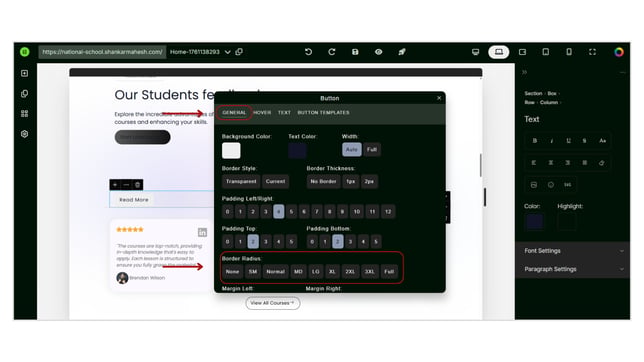
Task: Click the site URL field
Action: point(102,52)
